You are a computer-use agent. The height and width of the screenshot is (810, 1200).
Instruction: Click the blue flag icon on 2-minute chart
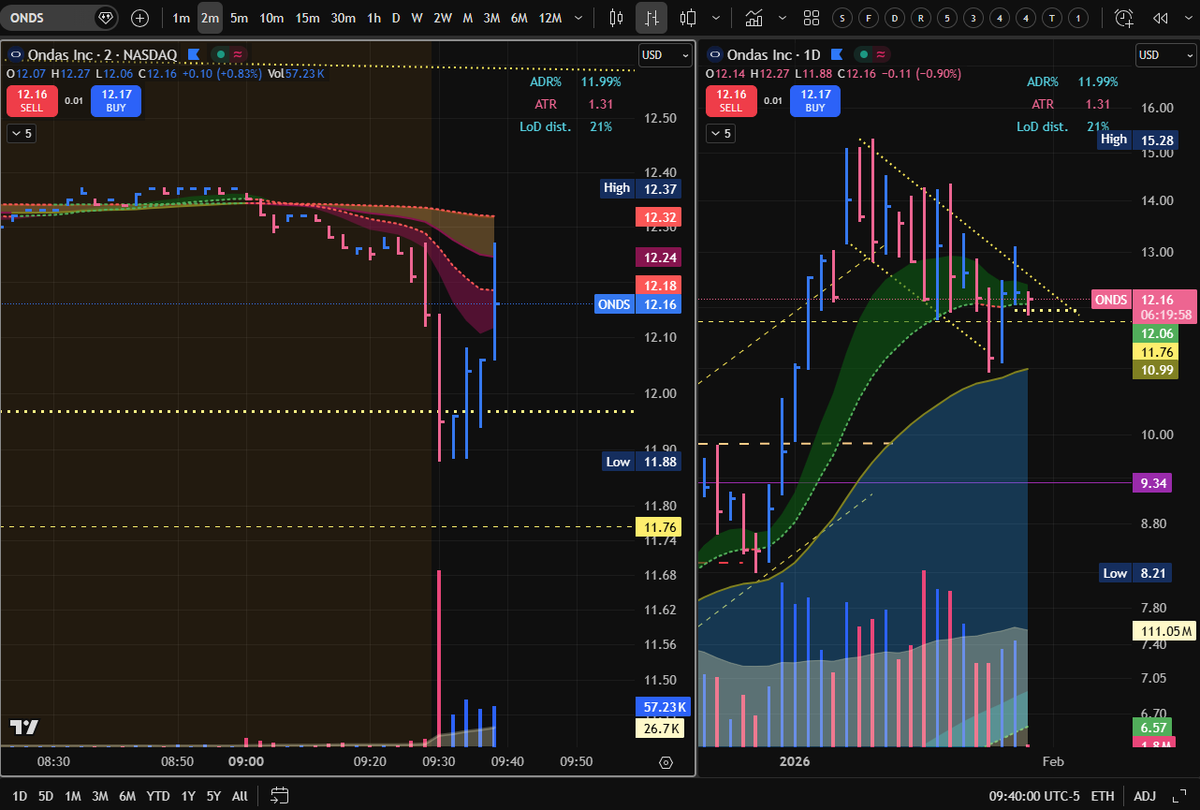[194, 54]
